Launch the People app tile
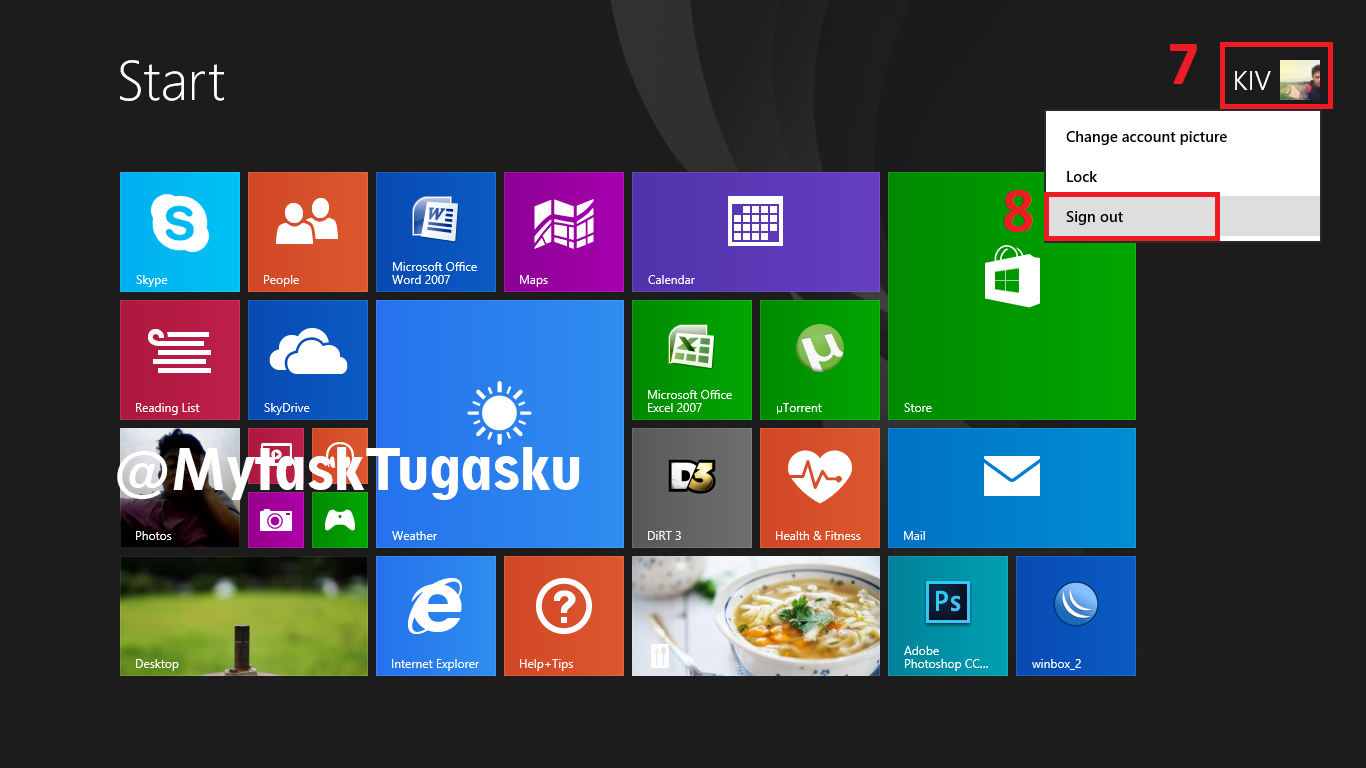The width and height of the screenshot is (1366, 768). (x=308, y=232)
